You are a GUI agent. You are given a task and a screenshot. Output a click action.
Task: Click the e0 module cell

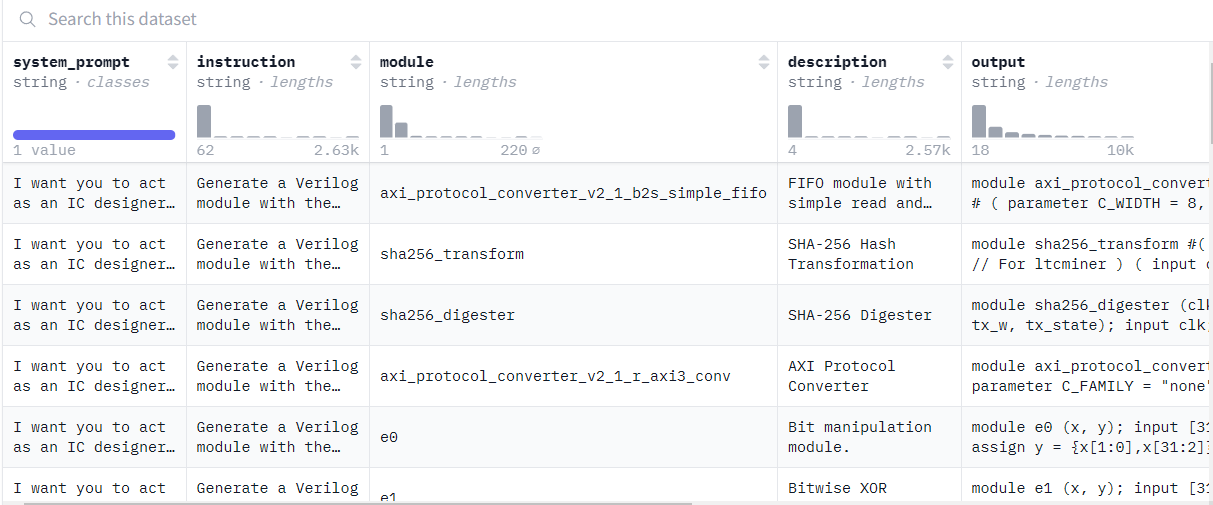(x=389, y=437)
